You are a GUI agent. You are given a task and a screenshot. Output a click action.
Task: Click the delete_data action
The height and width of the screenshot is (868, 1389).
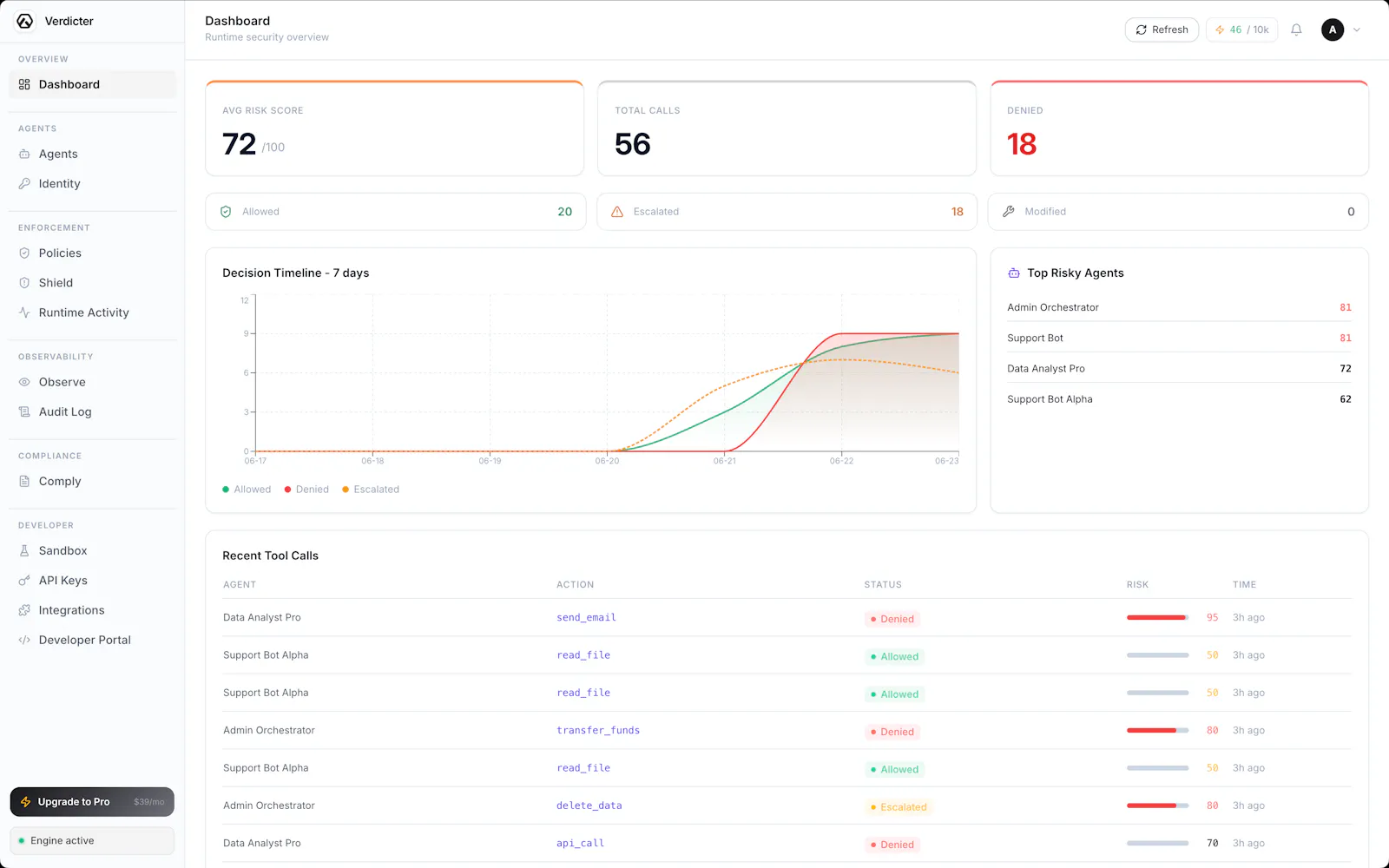point(589,806)
